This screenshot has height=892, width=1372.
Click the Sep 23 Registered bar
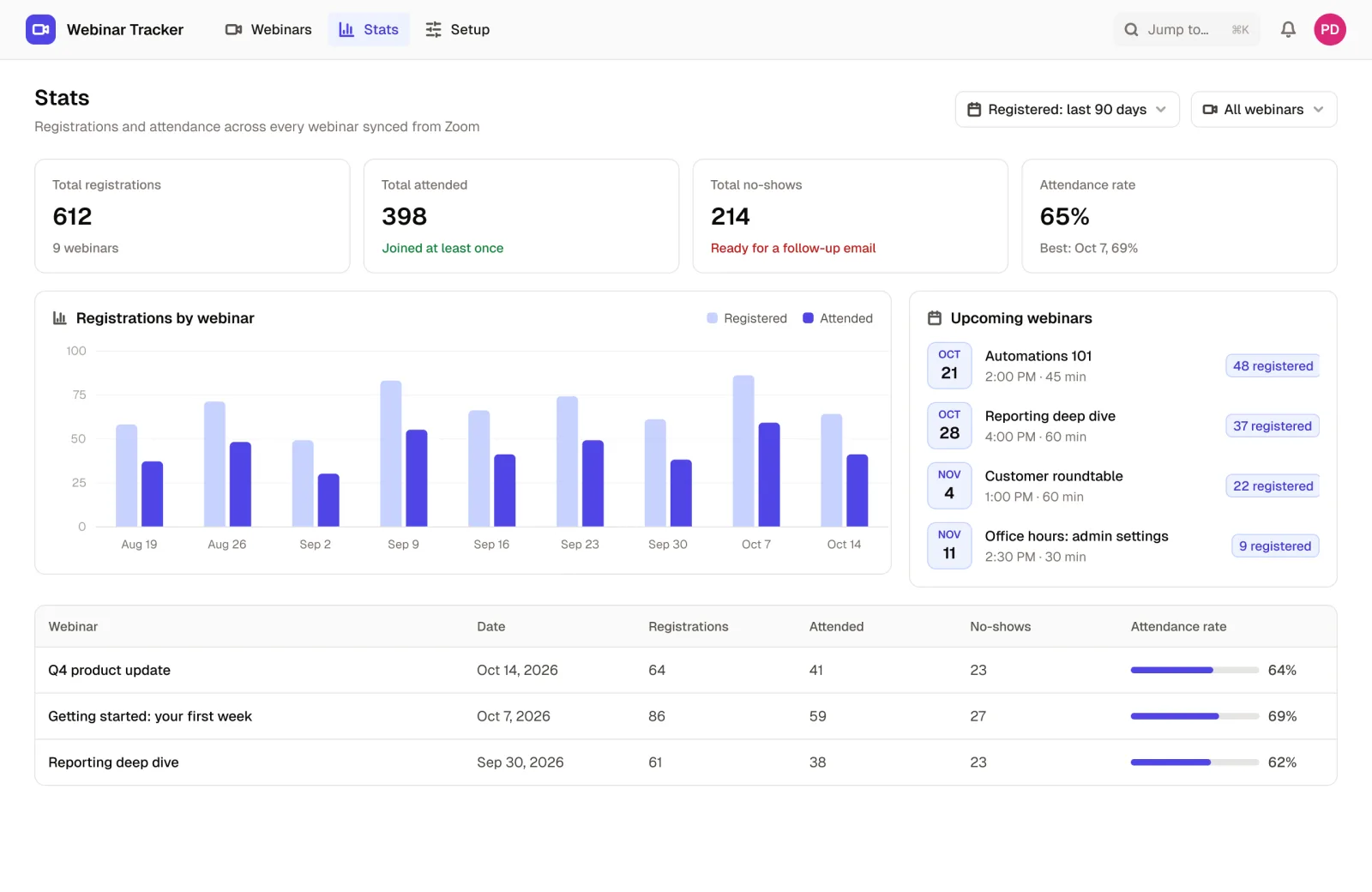568,461
